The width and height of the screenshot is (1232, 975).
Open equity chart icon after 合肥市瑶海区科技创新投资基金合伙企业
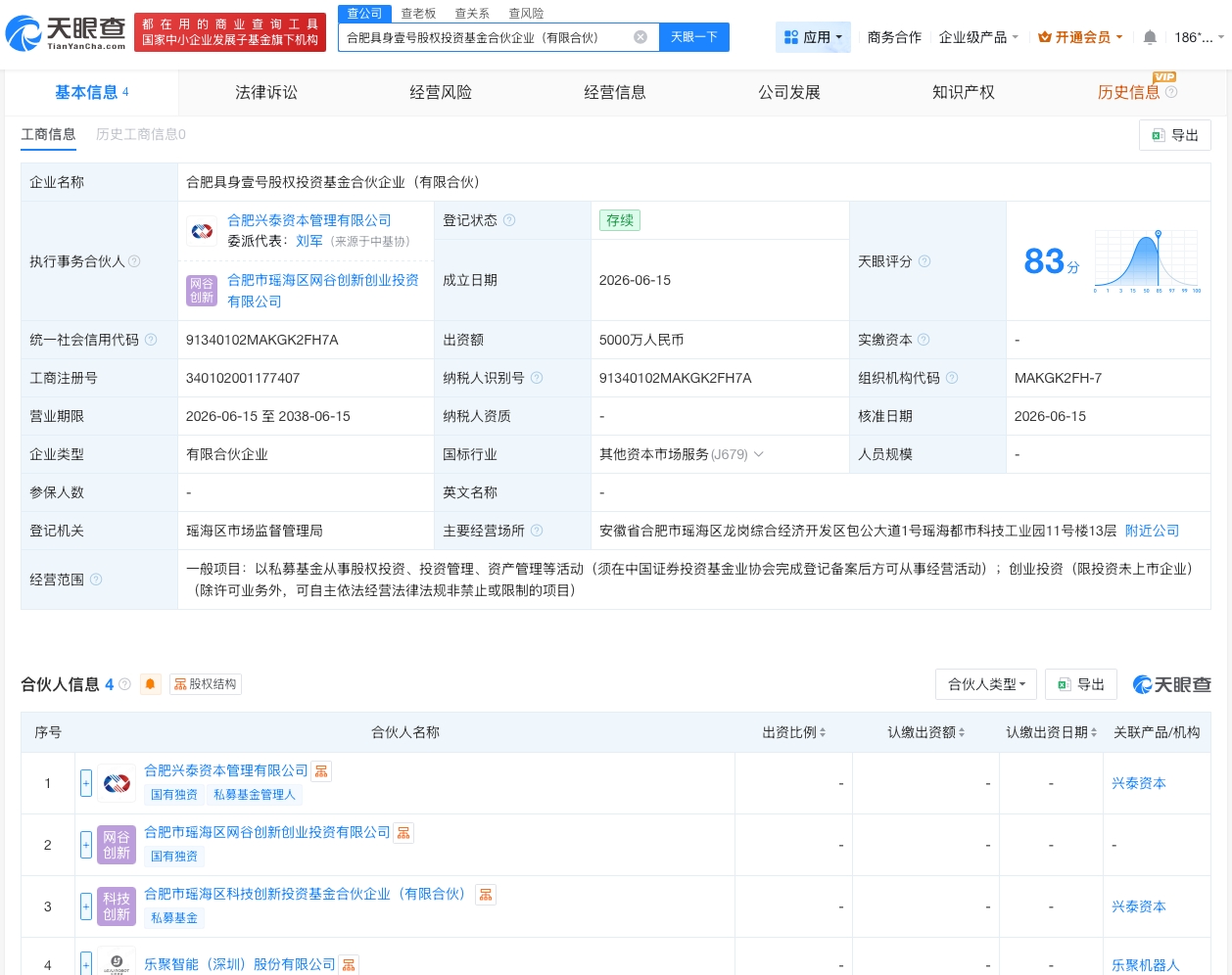pyautogui.click(x=486, y=895)
